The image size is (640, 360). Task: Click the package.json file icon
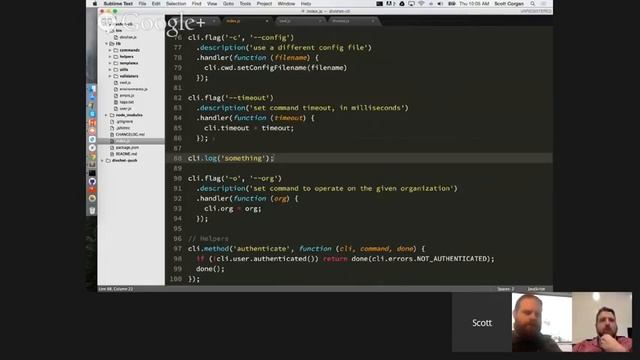[112, 147]
